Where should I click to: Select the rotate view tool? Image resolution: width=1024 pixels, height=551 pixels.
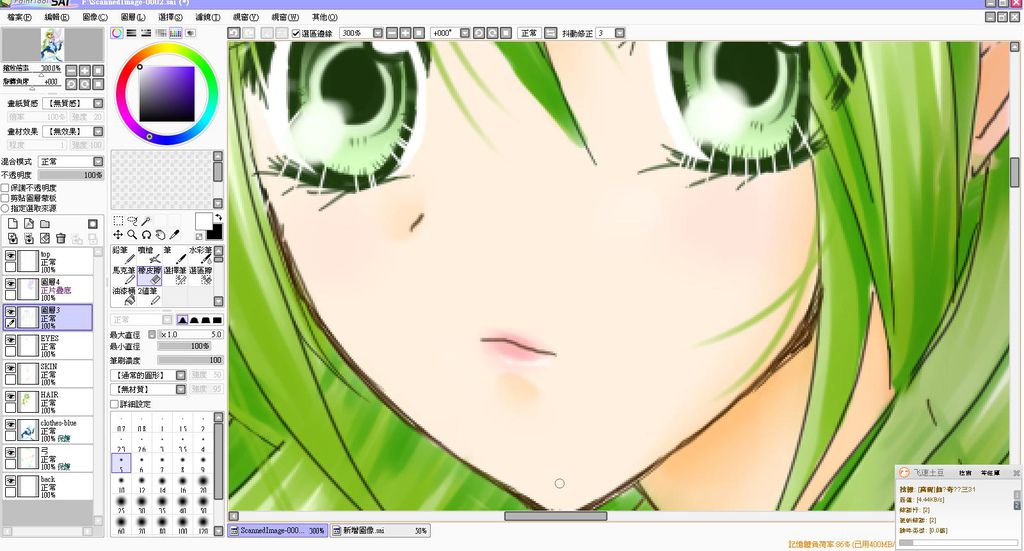point(146,234)
